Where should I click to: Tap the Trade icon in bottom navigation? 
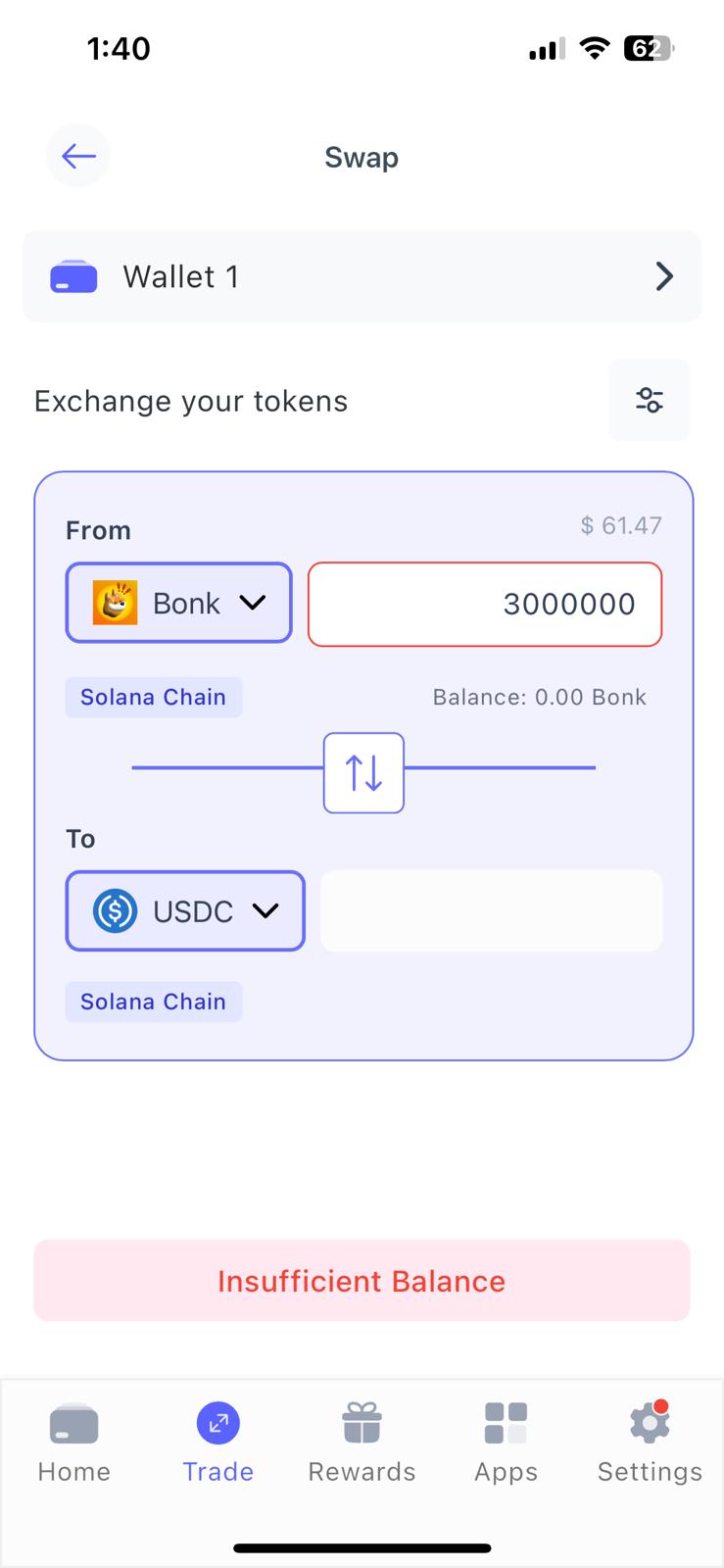[217, 1423]
